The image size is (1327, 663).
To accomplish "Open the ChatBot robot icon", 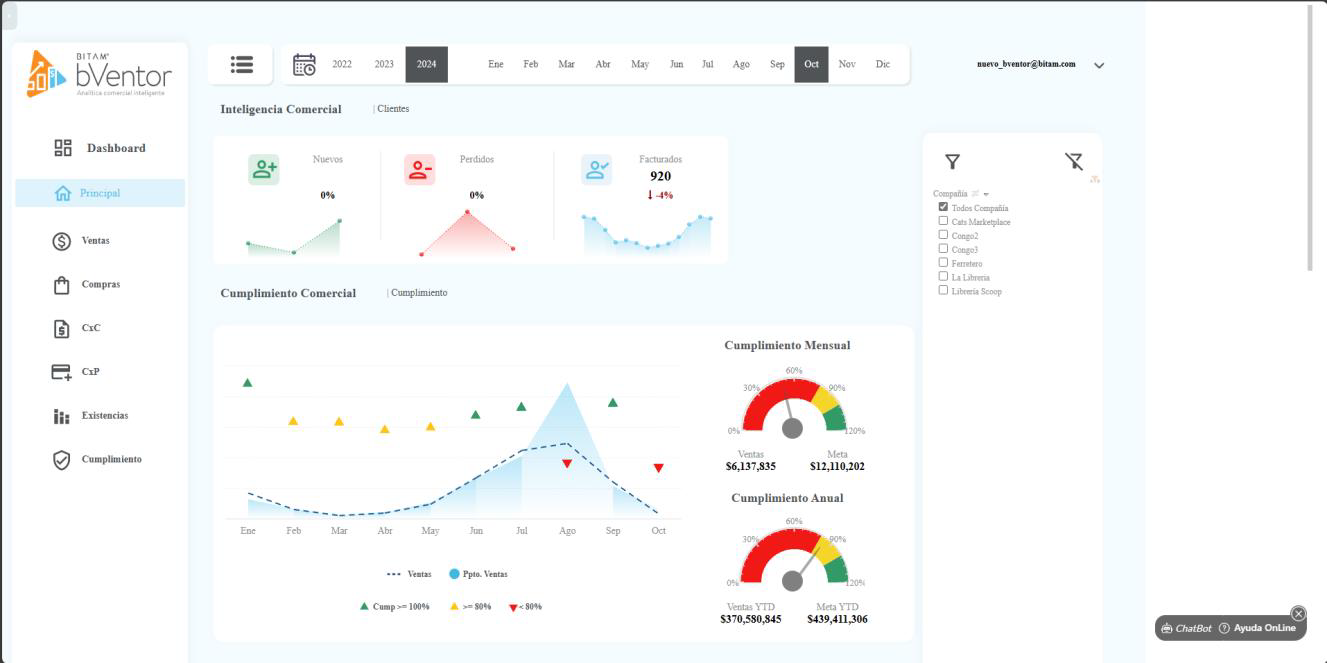I will [x=1167, y=628].
